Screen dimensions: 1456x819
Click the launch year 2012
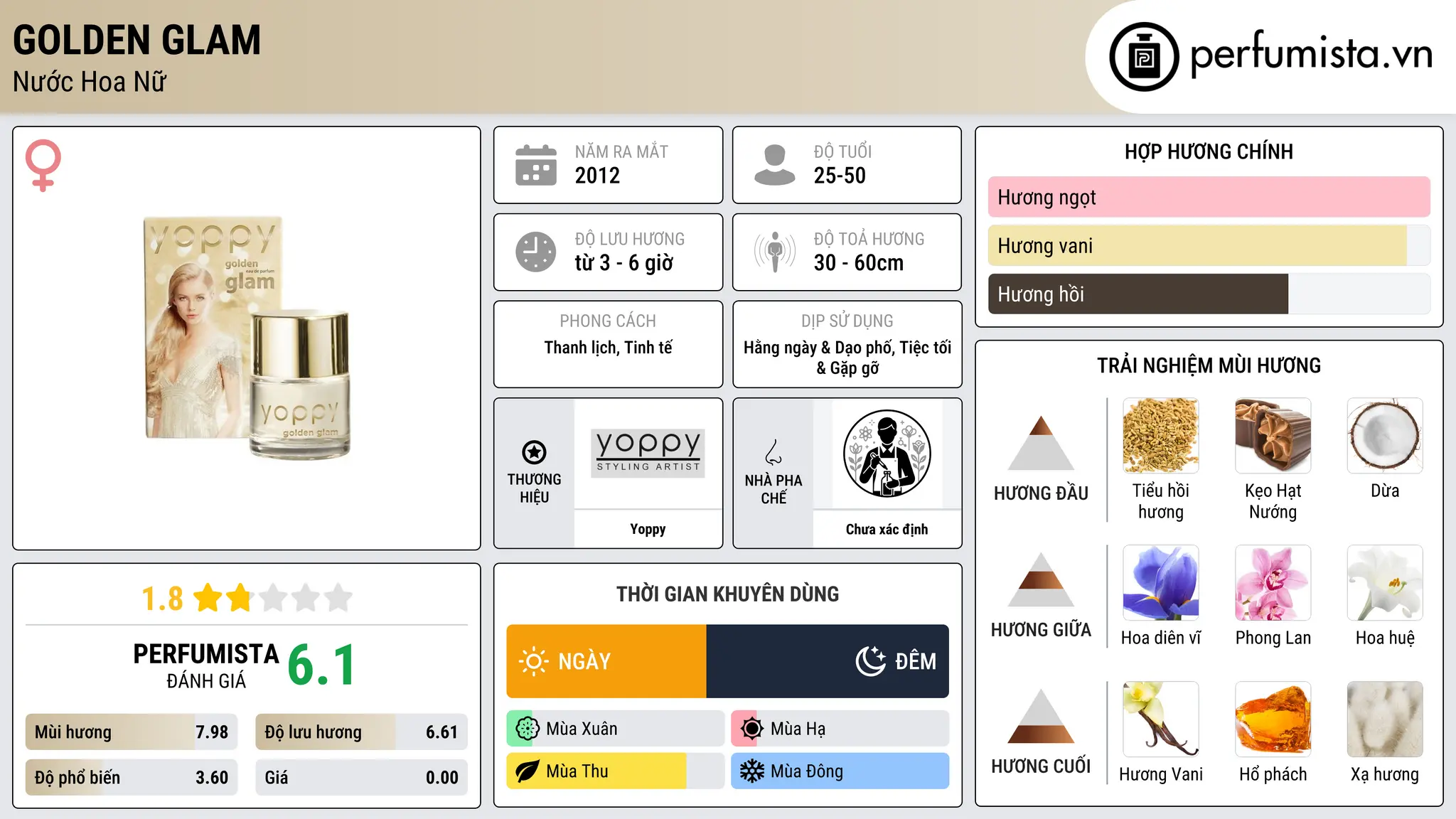[x=597, y=176]
